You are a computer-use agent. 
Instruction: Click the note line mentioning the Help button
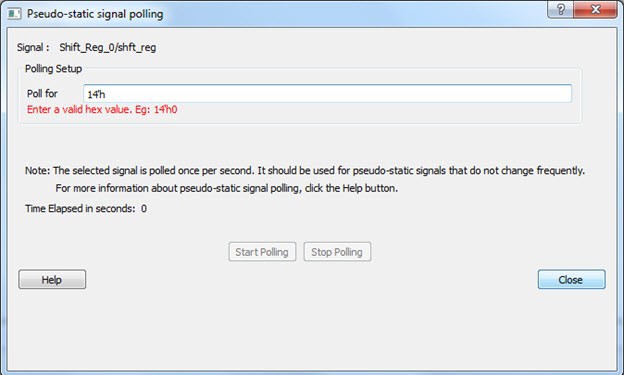pyautogui.click(x=226, y=188)
